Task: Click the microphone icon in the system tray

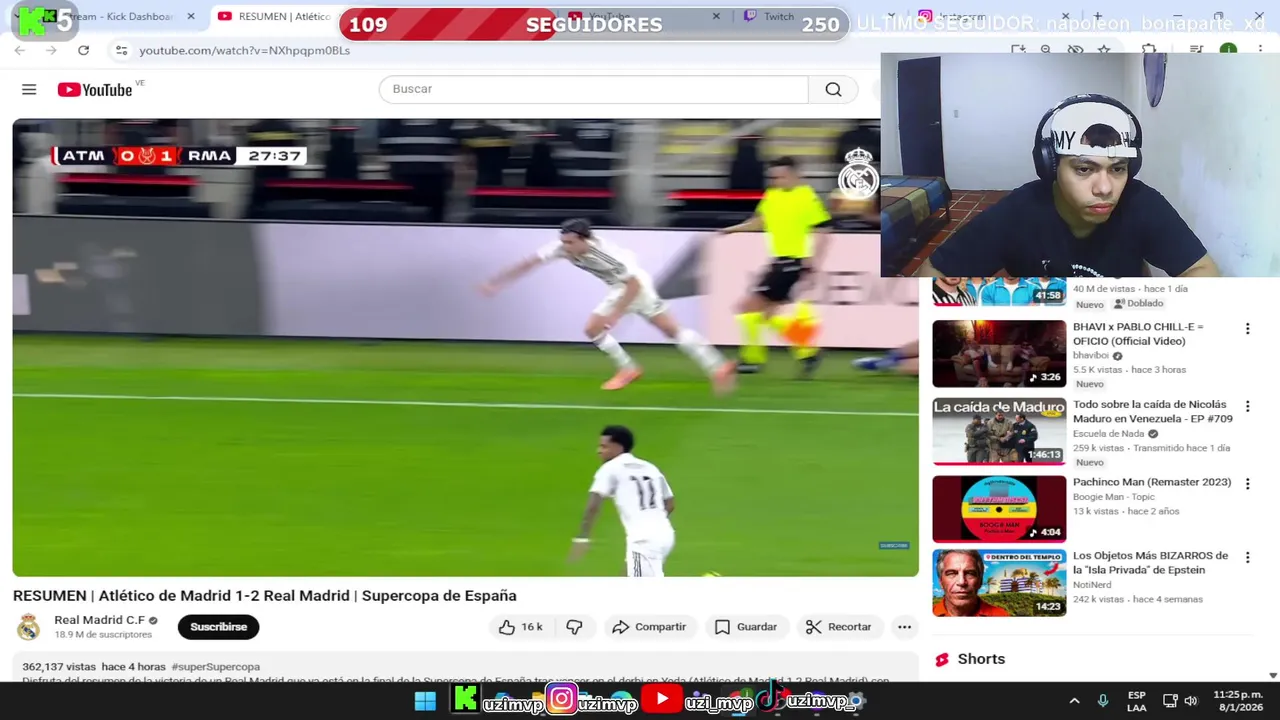Action: coord(1103,701)
